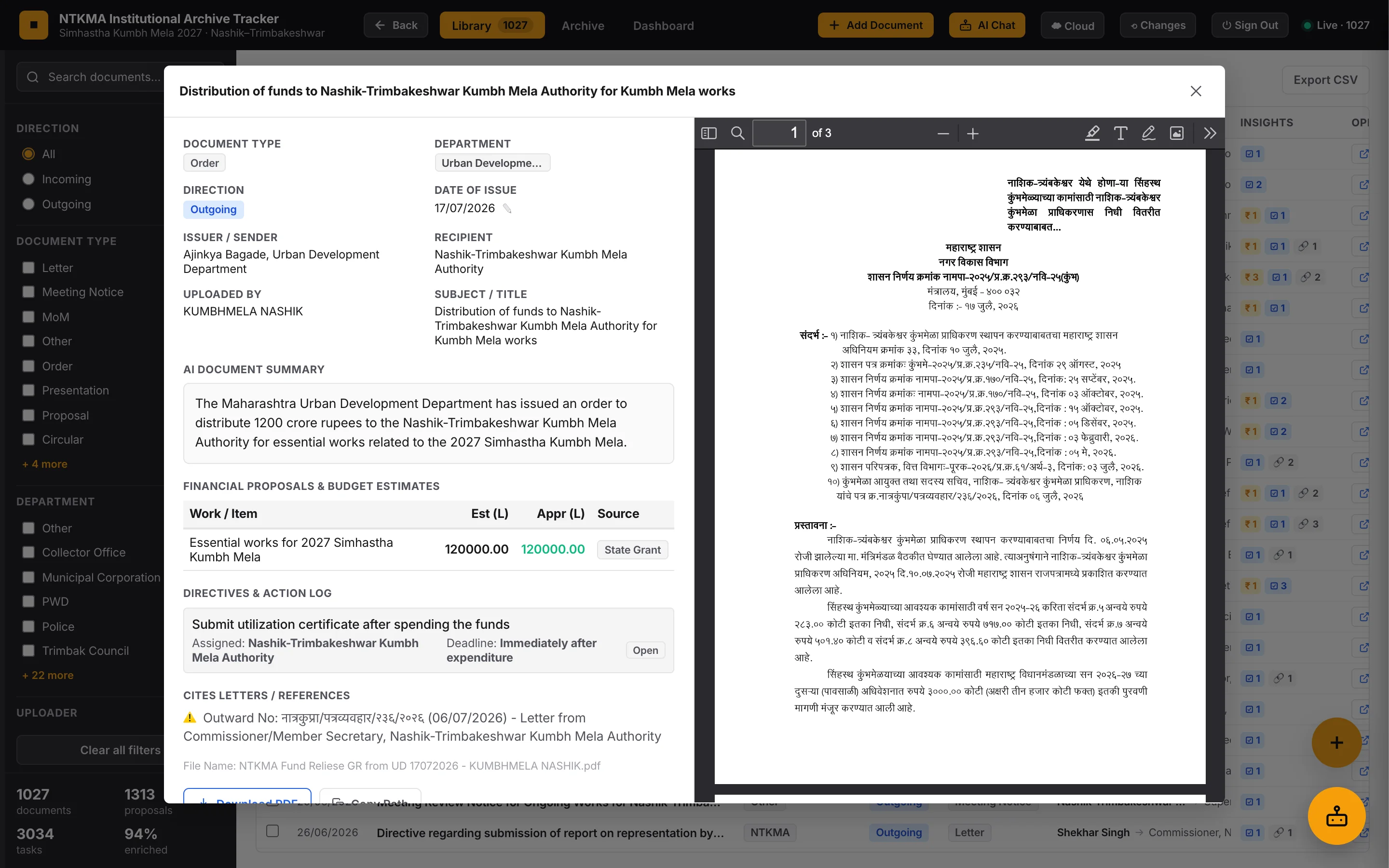Image resolution: width=1389 pixels, height=868 pixels.
Task: Open the floating robot assistant button
Action: click(x=1336, y=816)
